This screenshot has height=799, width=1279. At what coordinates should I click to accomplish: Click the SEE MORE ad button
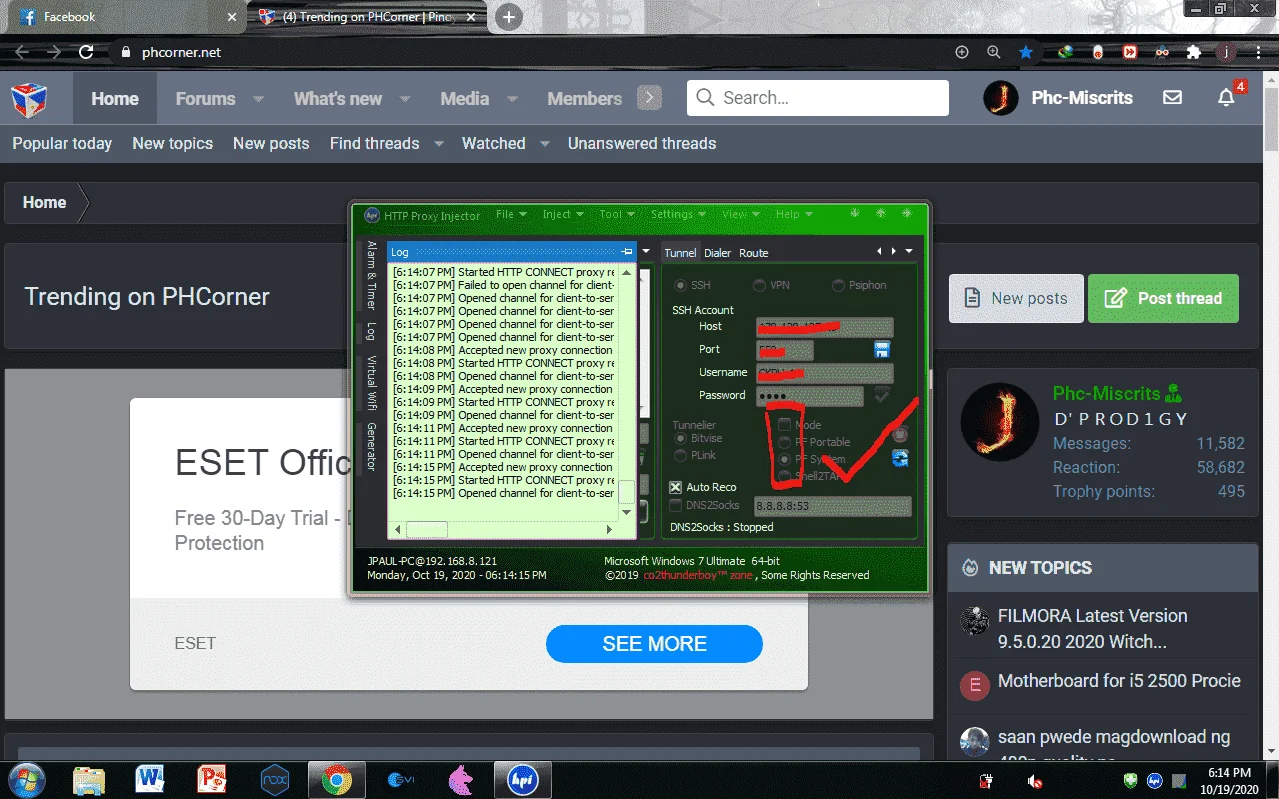(654, 644)
